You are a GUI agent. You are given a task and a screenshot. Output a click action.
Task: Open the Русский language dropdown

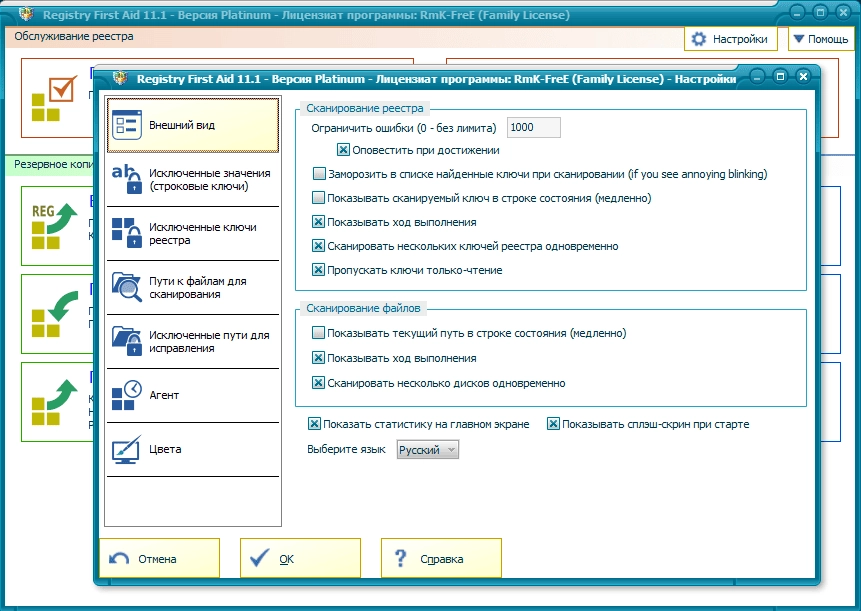point(427,450)
